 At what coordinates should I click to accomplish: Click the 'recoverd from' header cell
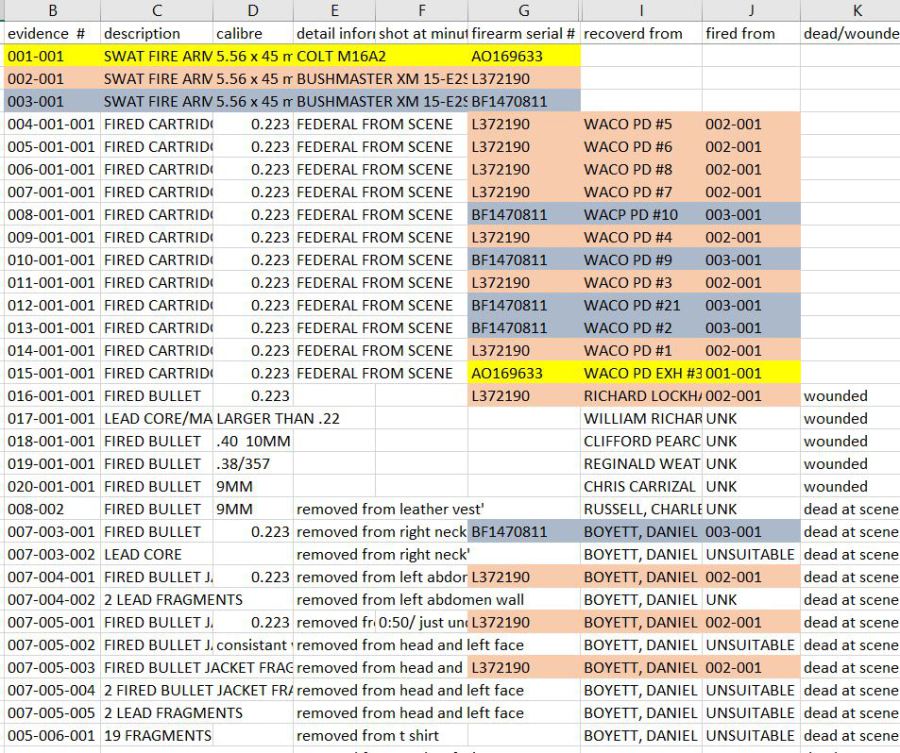640,33
